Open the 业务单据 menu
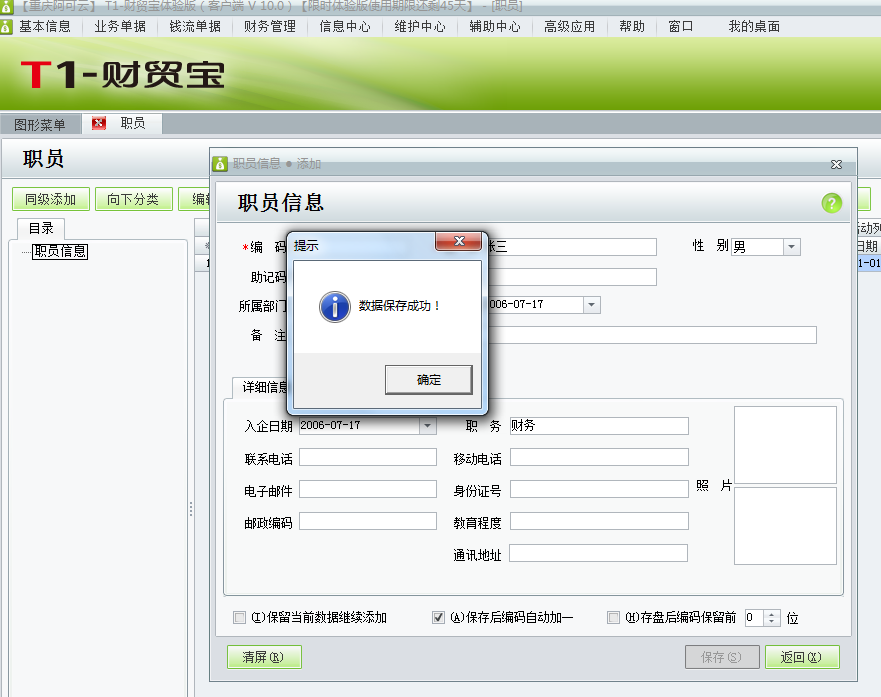Viewport: 881px width, 697px height. coord(119,27)
